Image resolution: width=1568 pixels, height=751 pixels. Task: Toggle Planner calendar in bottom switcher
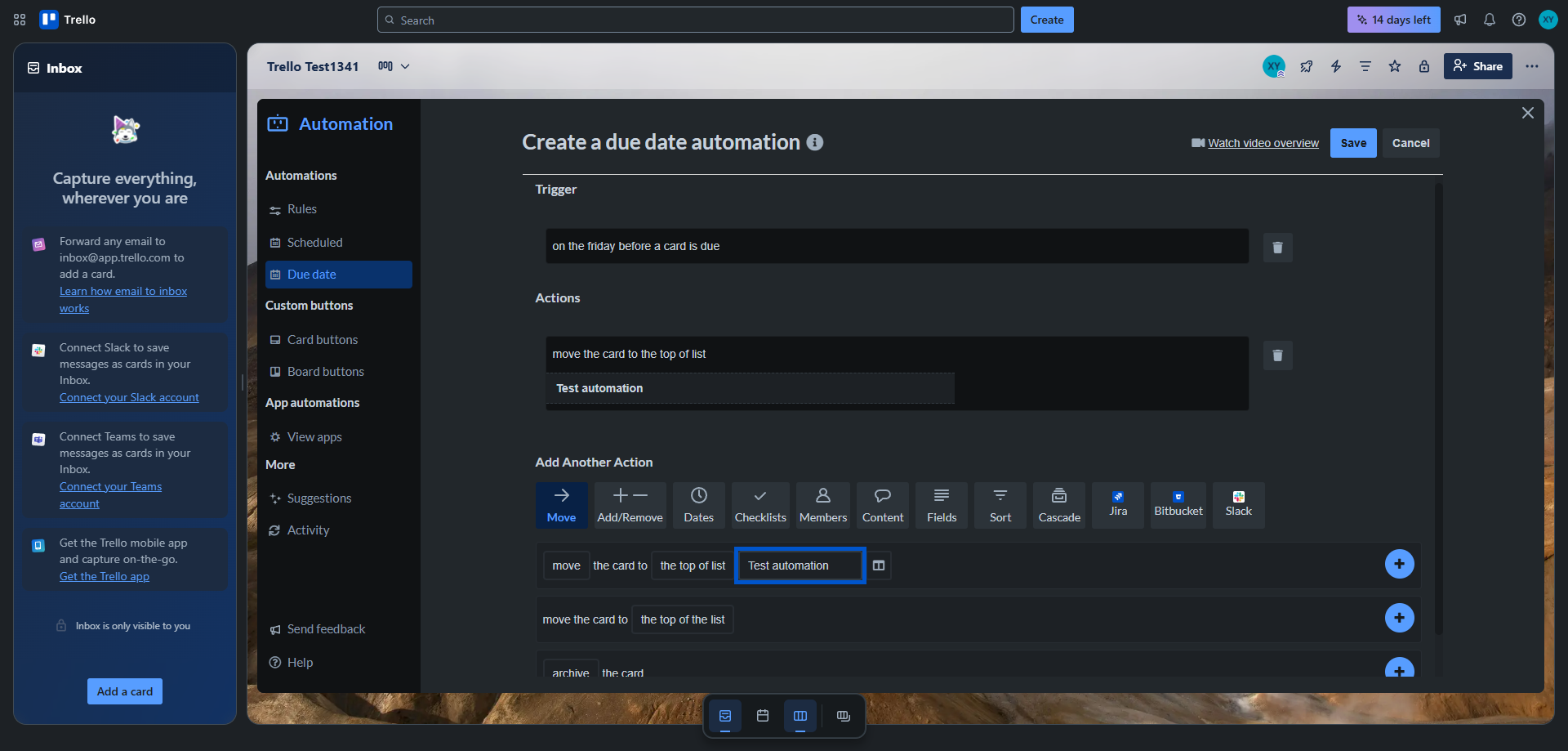[763, 716]
